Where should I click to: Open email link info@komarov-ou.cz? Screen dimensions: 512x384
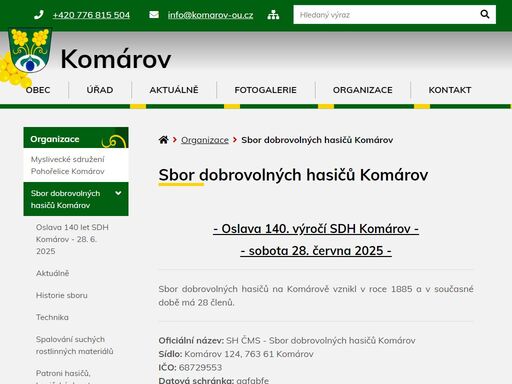(x=210, y=15)
